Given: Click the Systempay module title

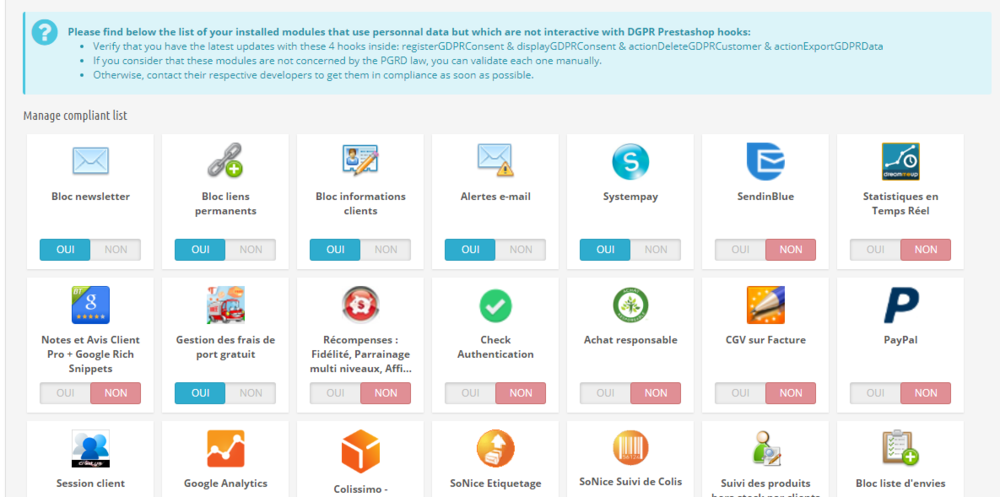Looking at the screenshot, I should tap(630, 197).
